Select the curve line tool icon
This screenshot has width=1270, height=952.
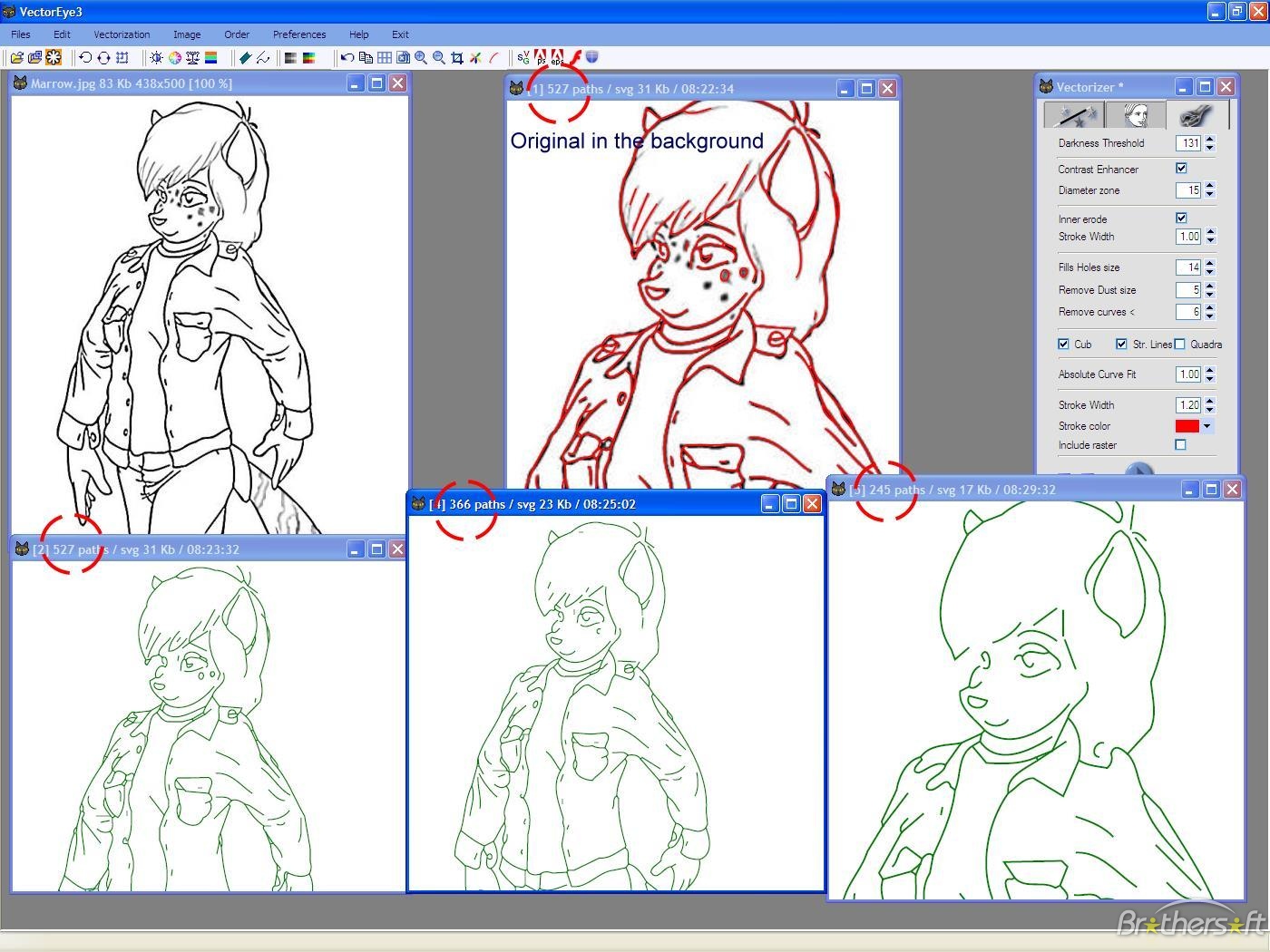263,58
